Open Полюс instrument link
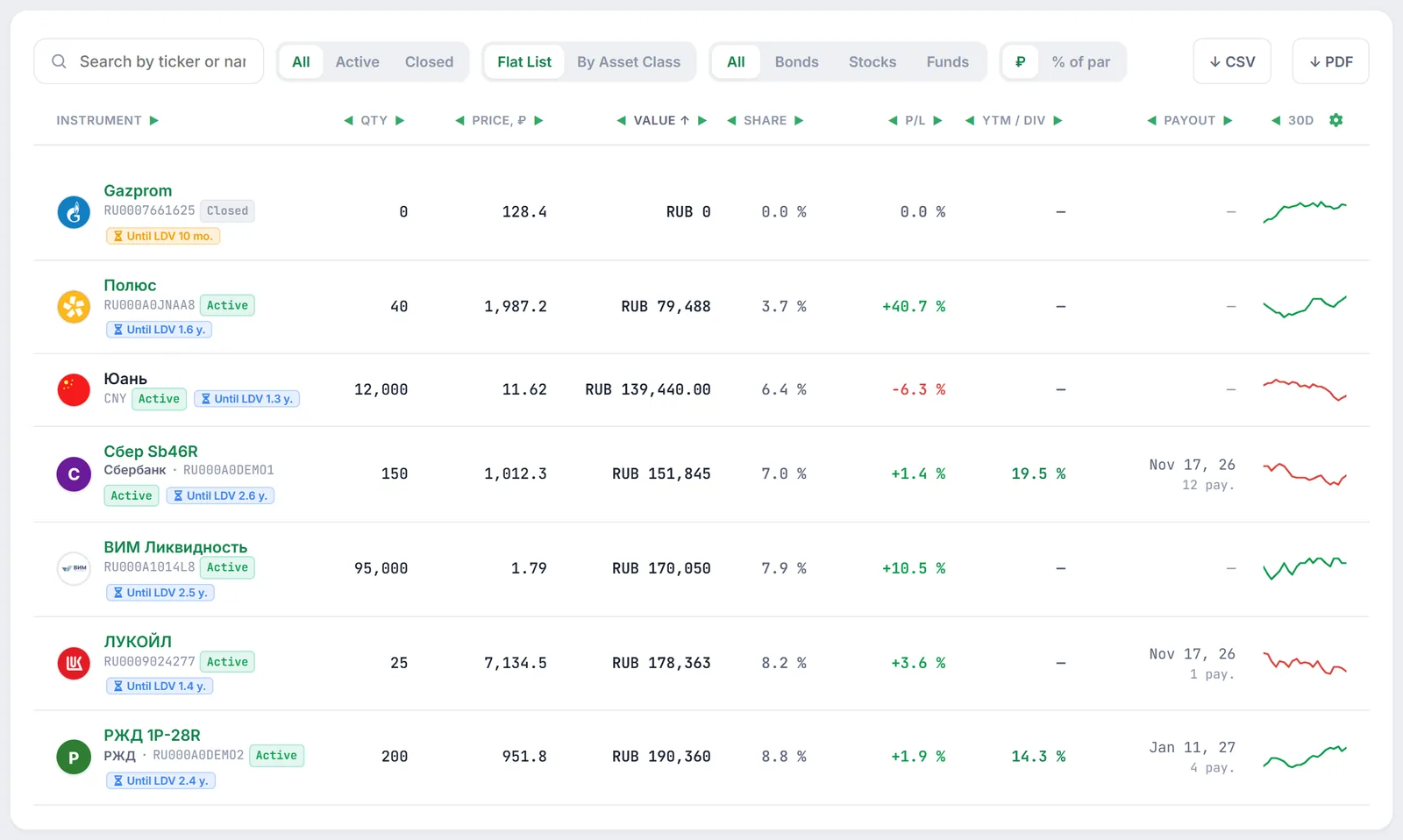The width and height of the screenshot is (1403, 840). click(x=130, y=285)
